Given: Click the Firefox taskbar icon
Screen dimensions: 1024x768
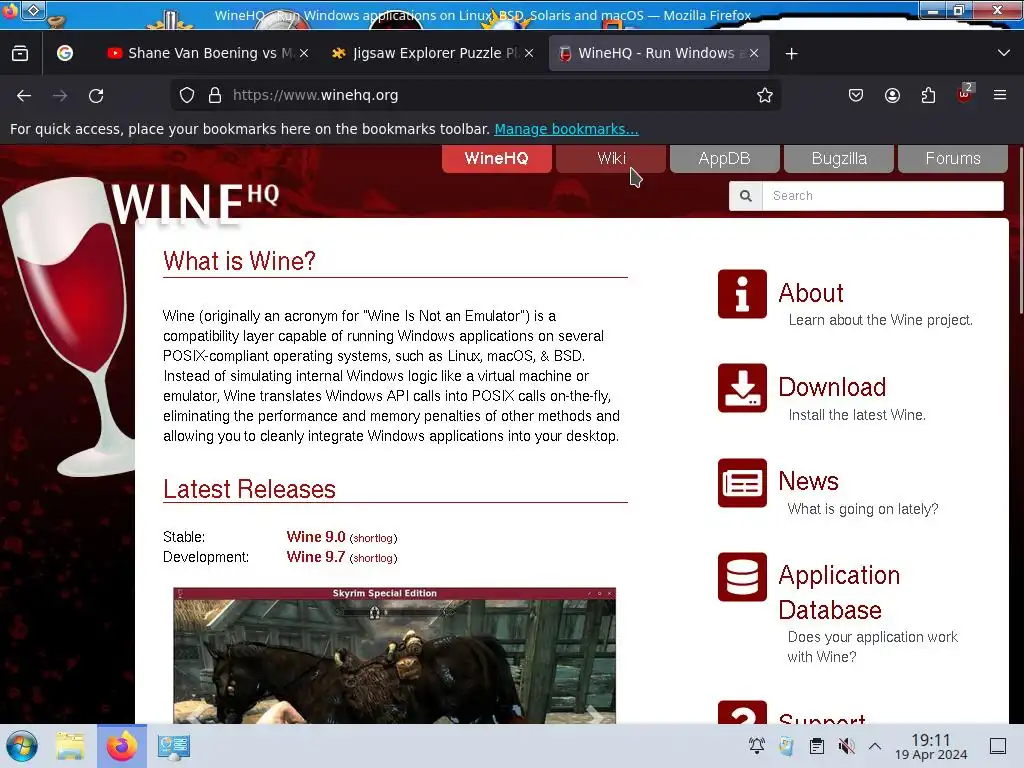Looking at the screenshot, I should click(x=122, y=746).
